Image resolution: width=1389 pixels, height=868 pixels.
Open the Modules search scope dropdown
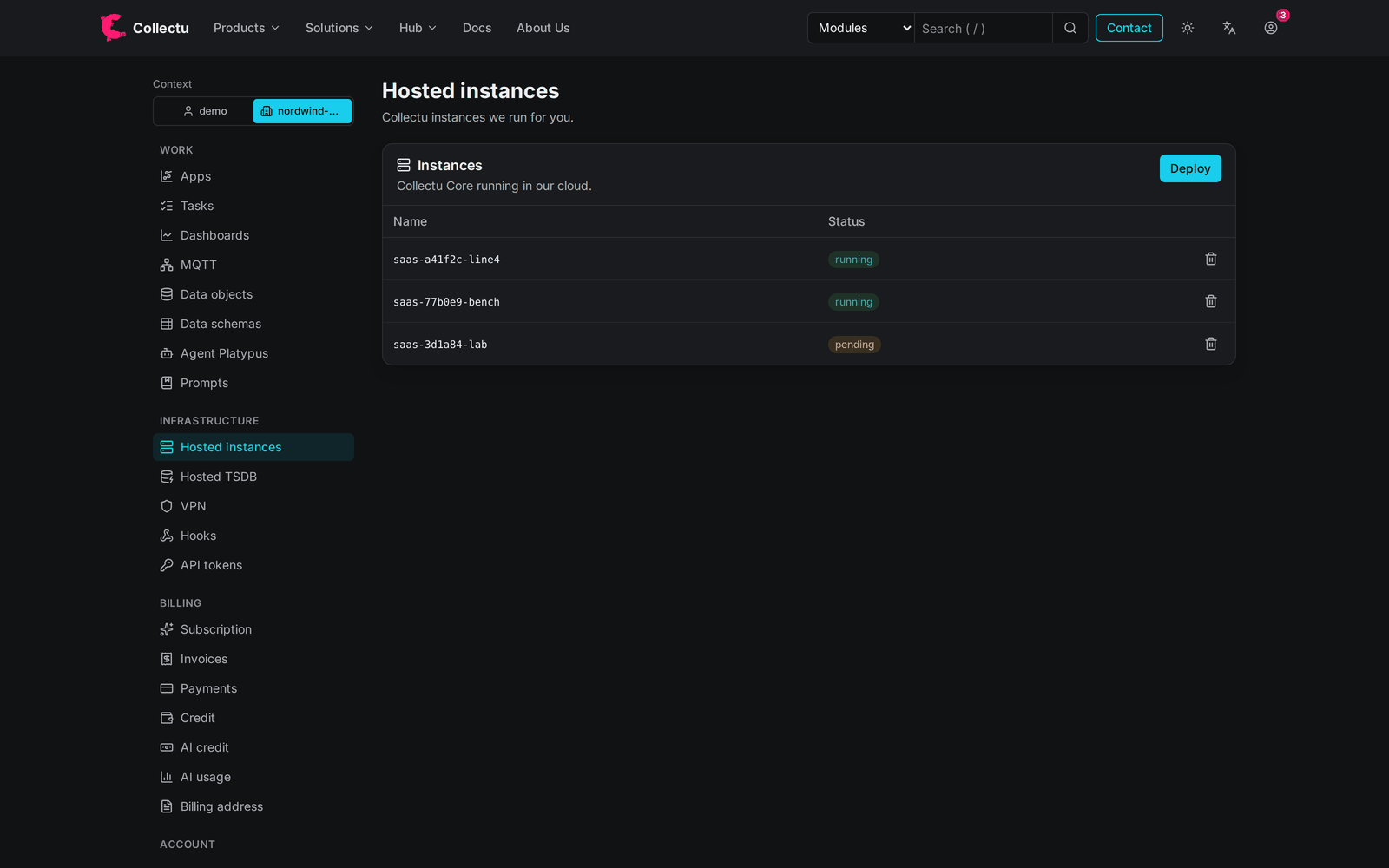pyautogui.click(x=861, y=28)
